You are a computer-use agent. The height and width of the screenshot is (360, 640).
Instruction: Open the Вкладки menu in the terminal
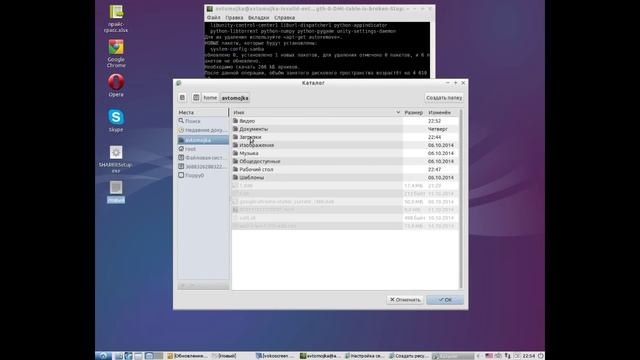258,18
